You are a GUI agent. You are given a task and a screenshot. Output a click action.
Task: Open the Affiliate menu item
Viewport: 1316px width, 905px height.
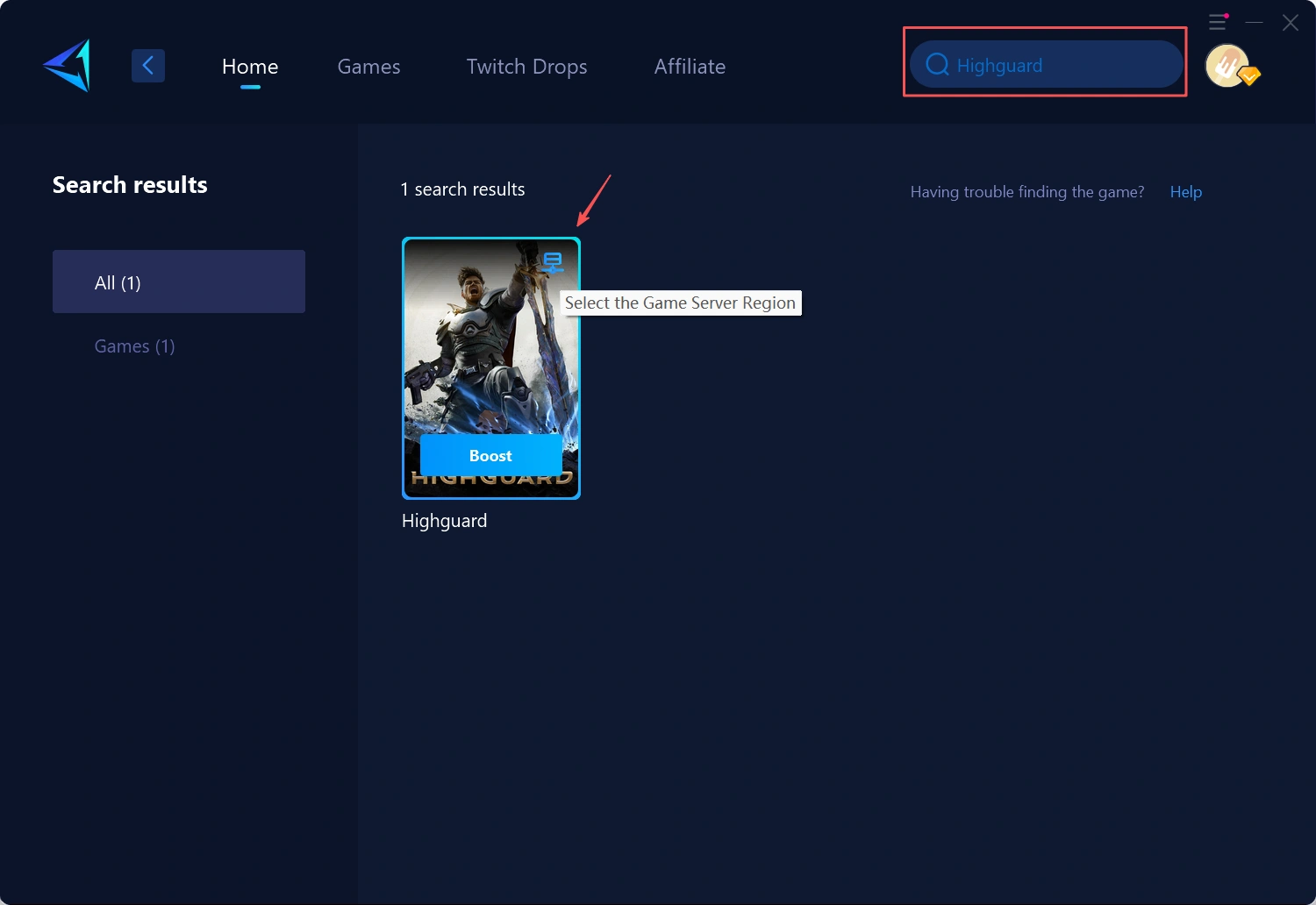click(x=690, y=66)
